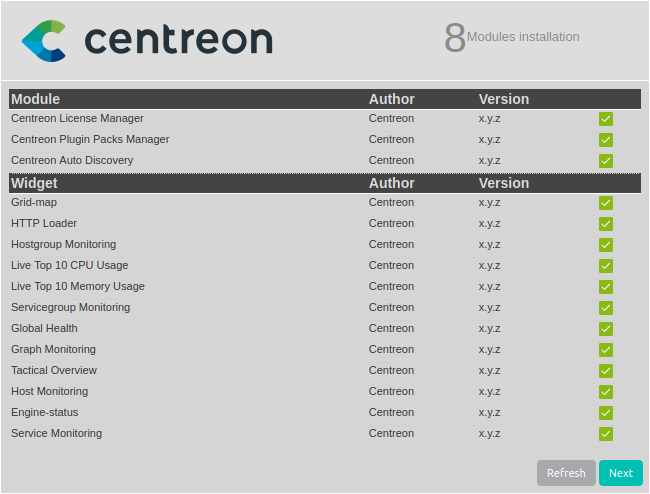650x494 pixels.
Task: Click green checkmark for Centreon Auto Discovery
Action: click(x=606, y=161)
